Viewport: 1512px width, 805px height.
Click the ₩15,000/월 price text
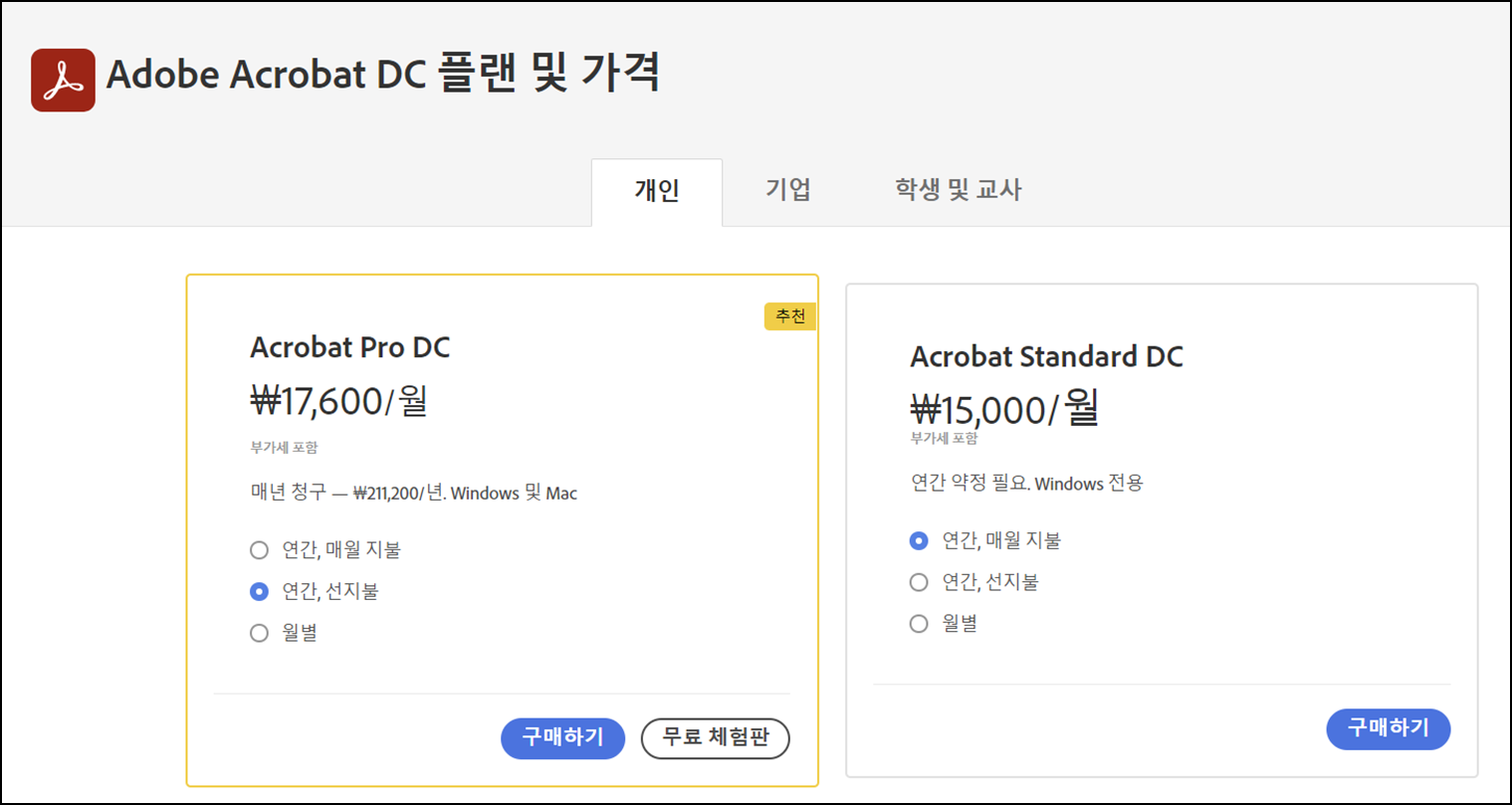click(x=1003, y=409)
